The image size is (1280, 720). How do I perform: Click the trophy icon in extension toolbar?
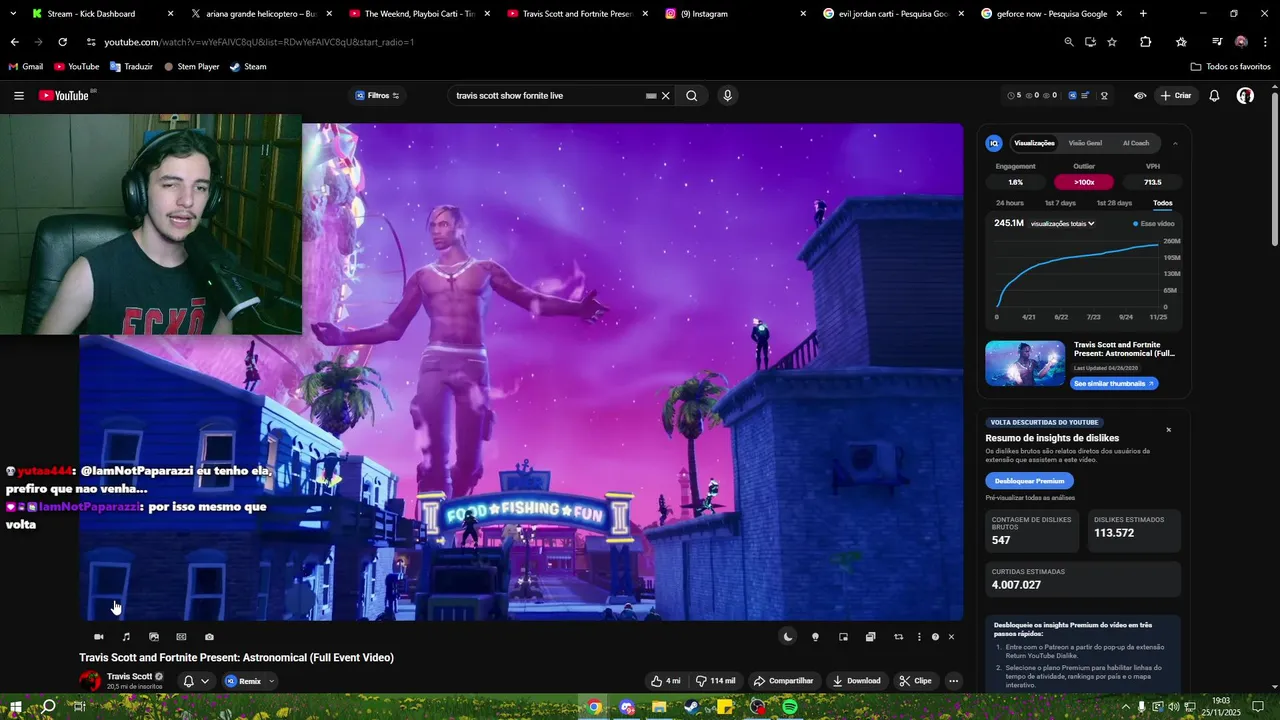(x=1104, y=96)
